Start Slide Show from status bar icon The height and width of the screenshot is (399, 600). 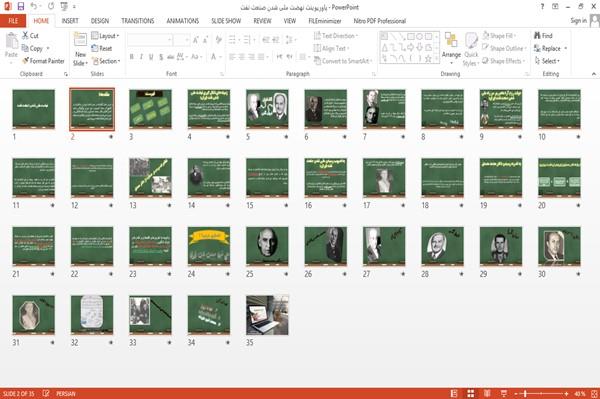(504, 393)
